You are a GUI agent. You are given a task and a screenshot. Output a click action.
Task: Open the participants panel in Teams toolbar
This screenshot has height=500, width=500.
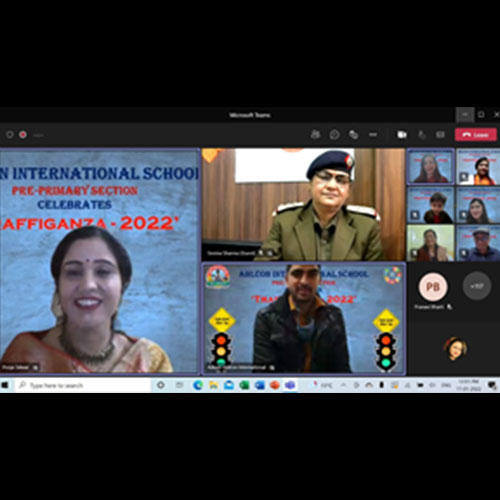[x=315, y=135]
